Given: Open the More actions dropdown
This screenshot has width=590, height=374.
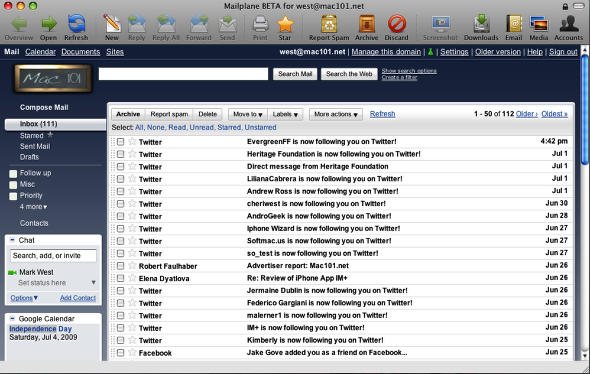Looking at the screenshot, I should pyautogui.click(x=336, y=114).
